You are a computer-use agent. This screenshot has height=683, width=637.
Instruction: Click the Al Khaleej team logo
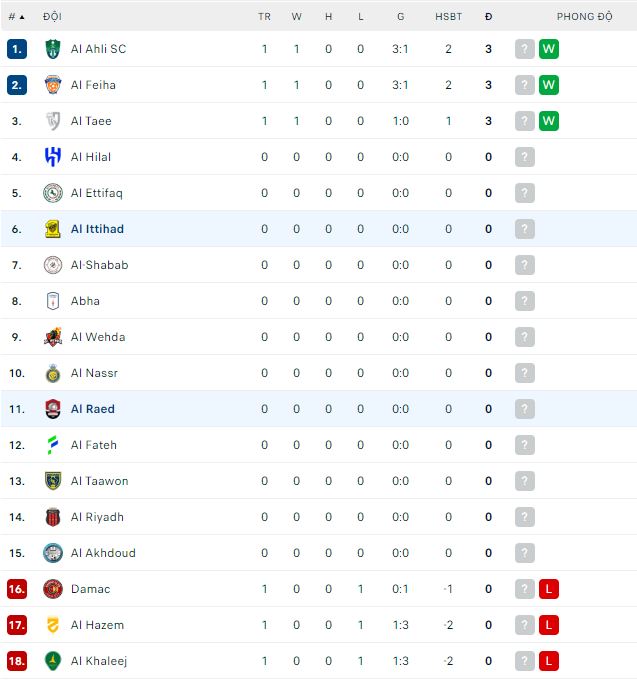pos(53,661)
